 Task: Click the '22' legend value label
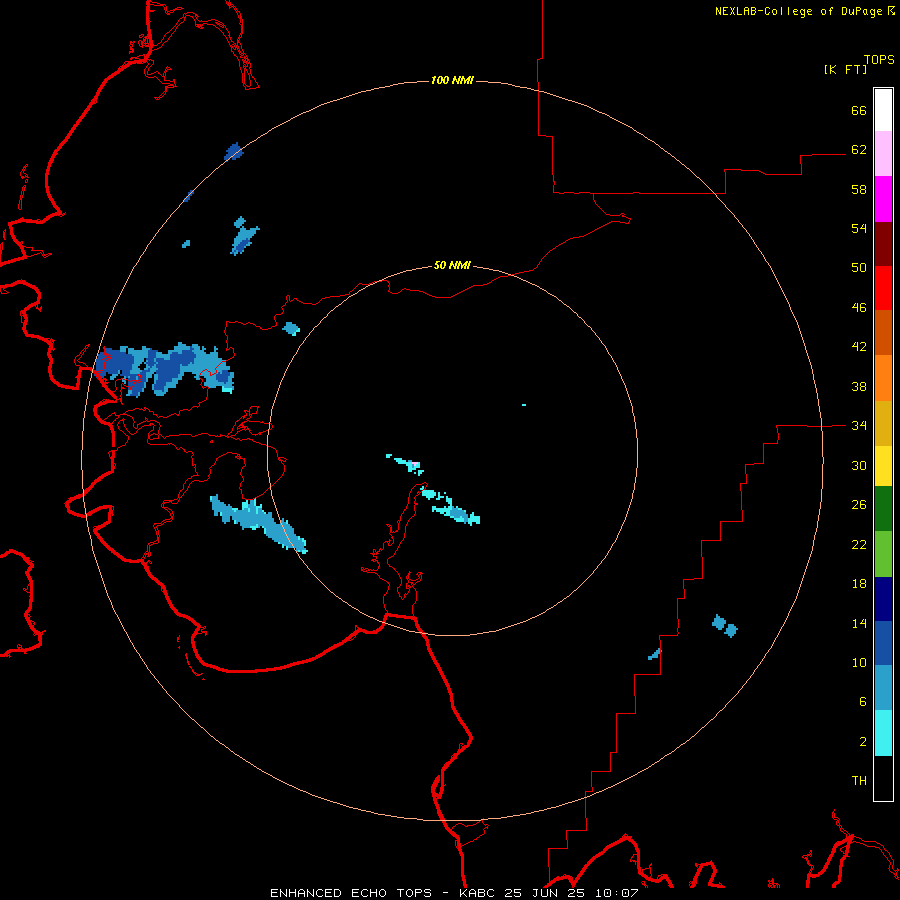coord(859,545)
